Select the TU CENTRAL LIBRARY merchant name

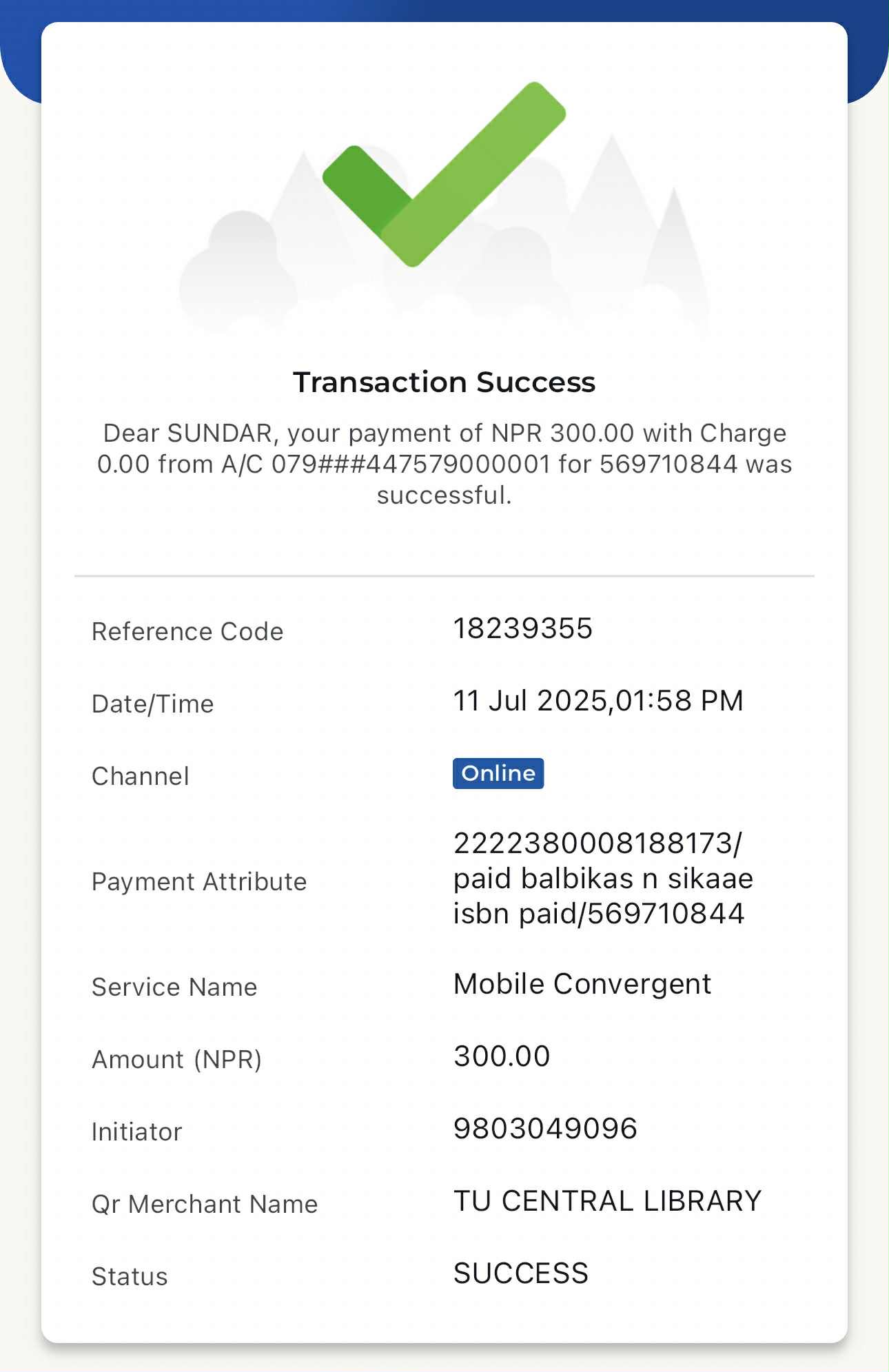pos(607,1201)
